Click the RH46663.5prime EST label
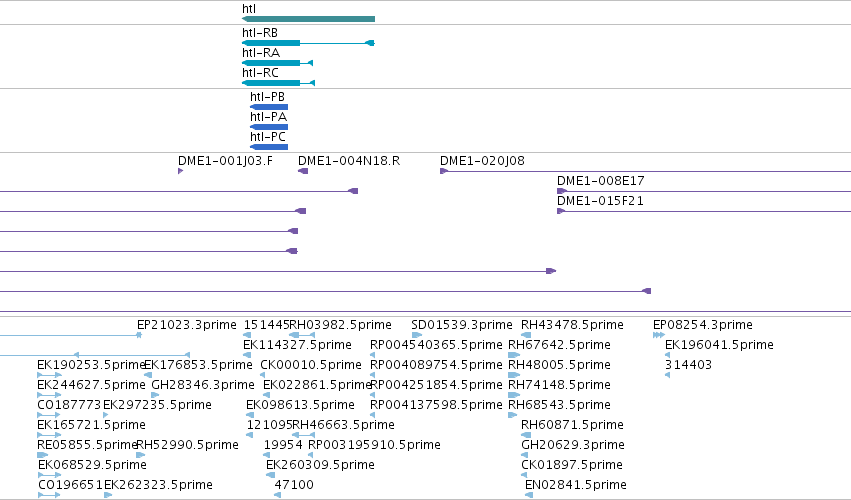The image size is (851, 500). click(344, 425)
